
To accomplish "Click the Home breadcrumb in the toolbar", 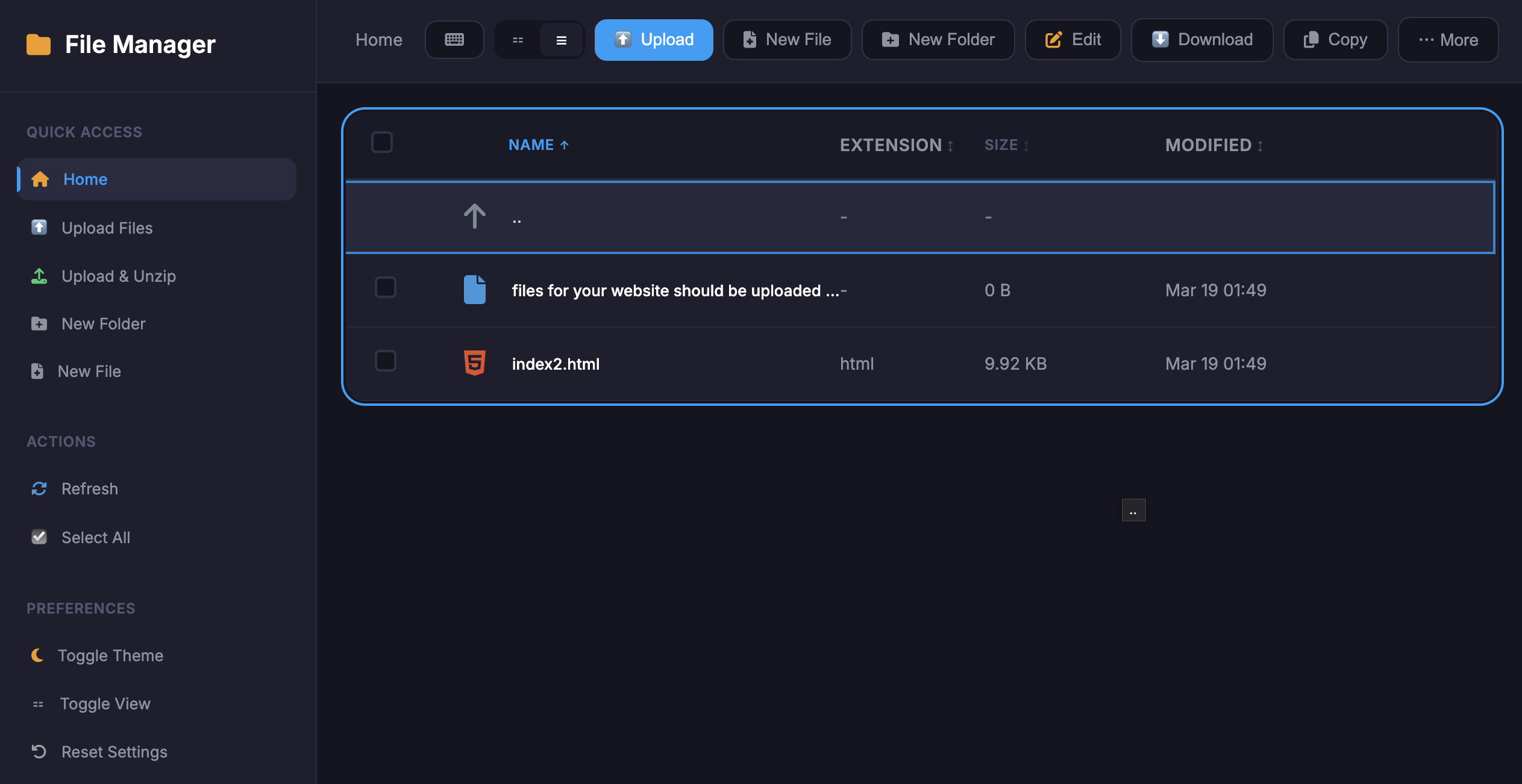I will click(378, 40).
